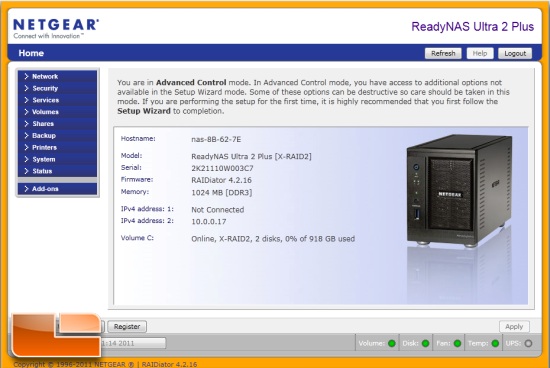Click the NETGEAR copyright footer text

click(x=105, y=364)
